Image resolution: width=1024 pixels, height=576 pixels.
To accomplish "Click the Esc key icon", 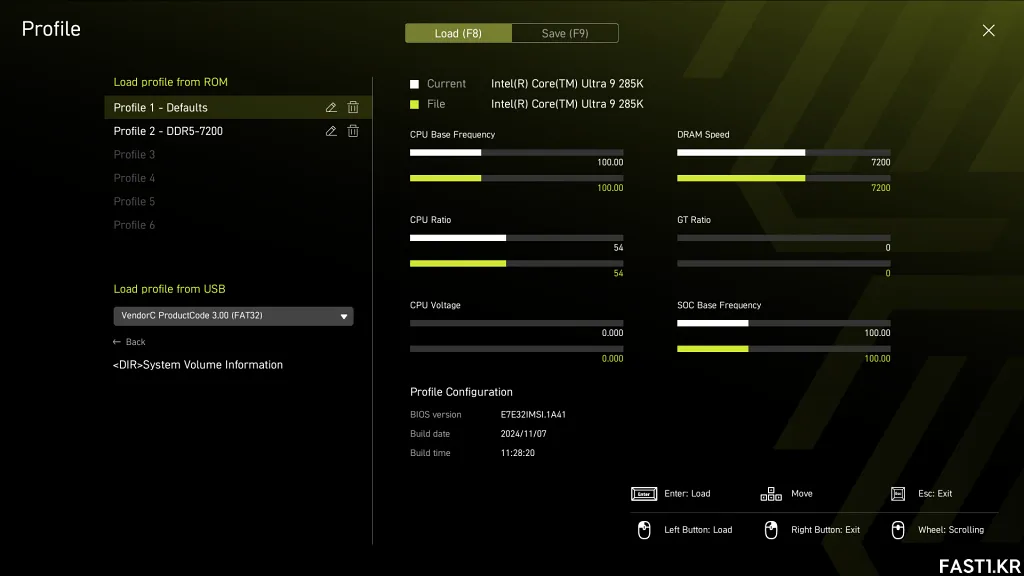I will tap(898, 494).
